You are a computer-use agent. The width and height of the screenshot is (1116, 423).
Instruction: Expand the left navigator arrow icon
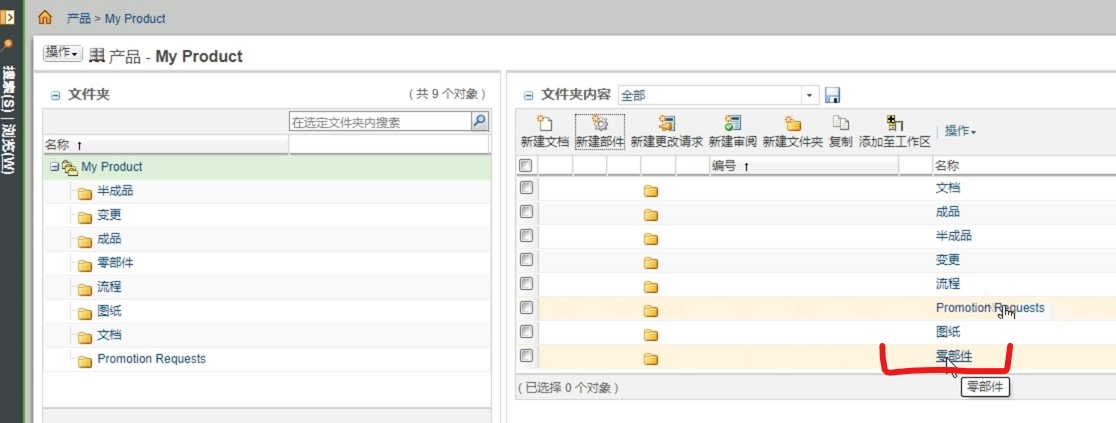click(x=8, y=16)
